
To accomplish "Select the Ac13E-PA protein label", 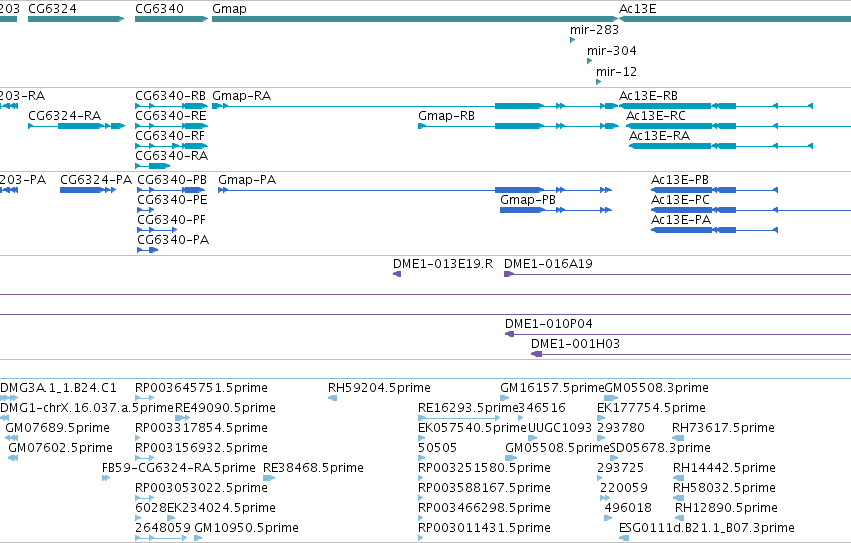I will (x=681, y=220).
